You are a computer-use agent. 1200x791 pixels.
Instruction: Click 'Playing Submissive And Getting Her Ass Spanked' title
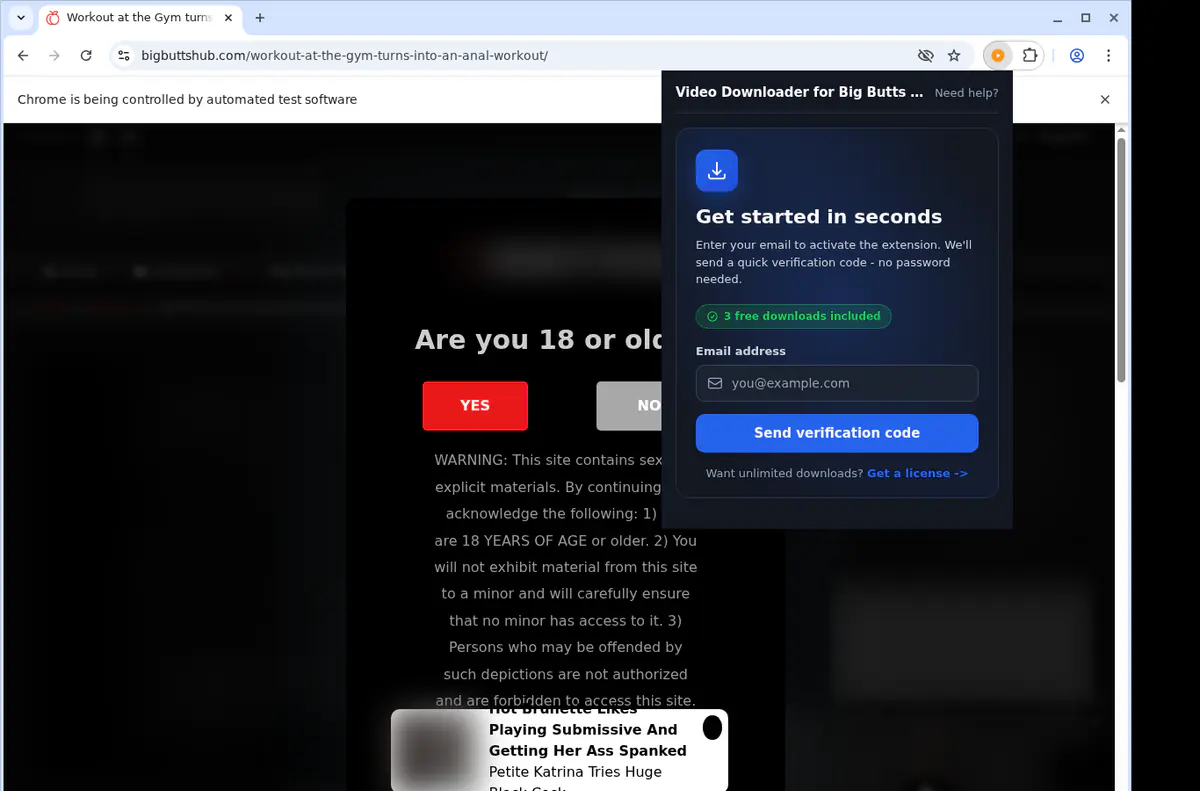coord(587,740)
